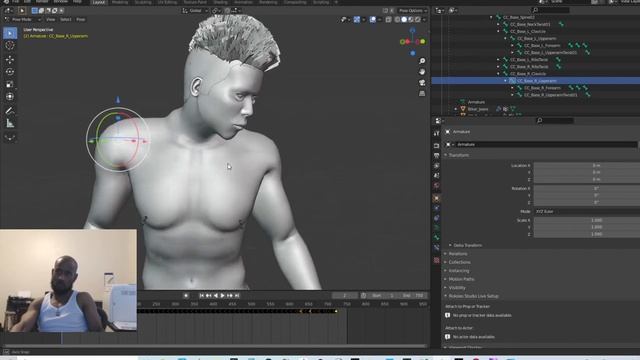Switch to Solid shading
640x360 pixels.
(404, 19)
